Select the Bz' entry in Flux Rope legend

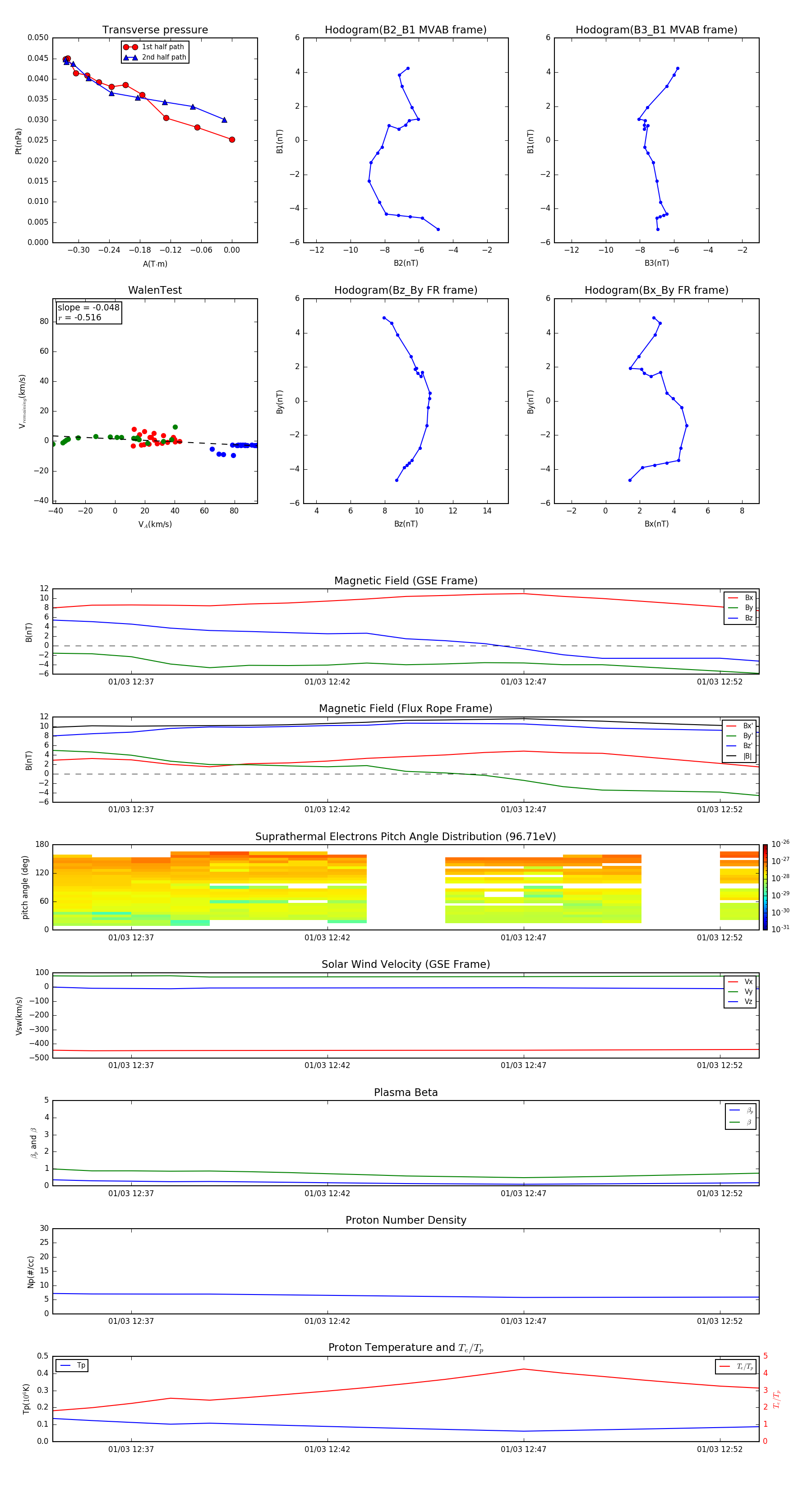740,746
